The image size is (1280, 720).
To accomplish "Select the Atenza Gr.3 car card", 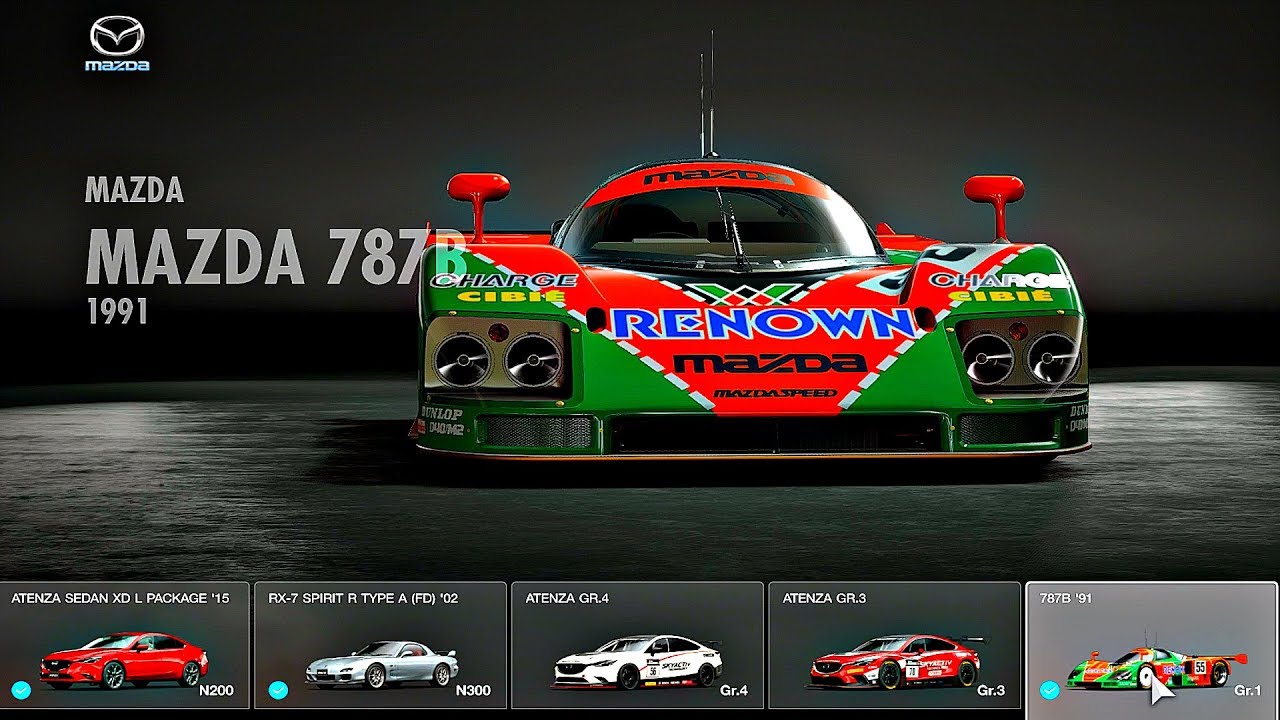I will 894,646.
